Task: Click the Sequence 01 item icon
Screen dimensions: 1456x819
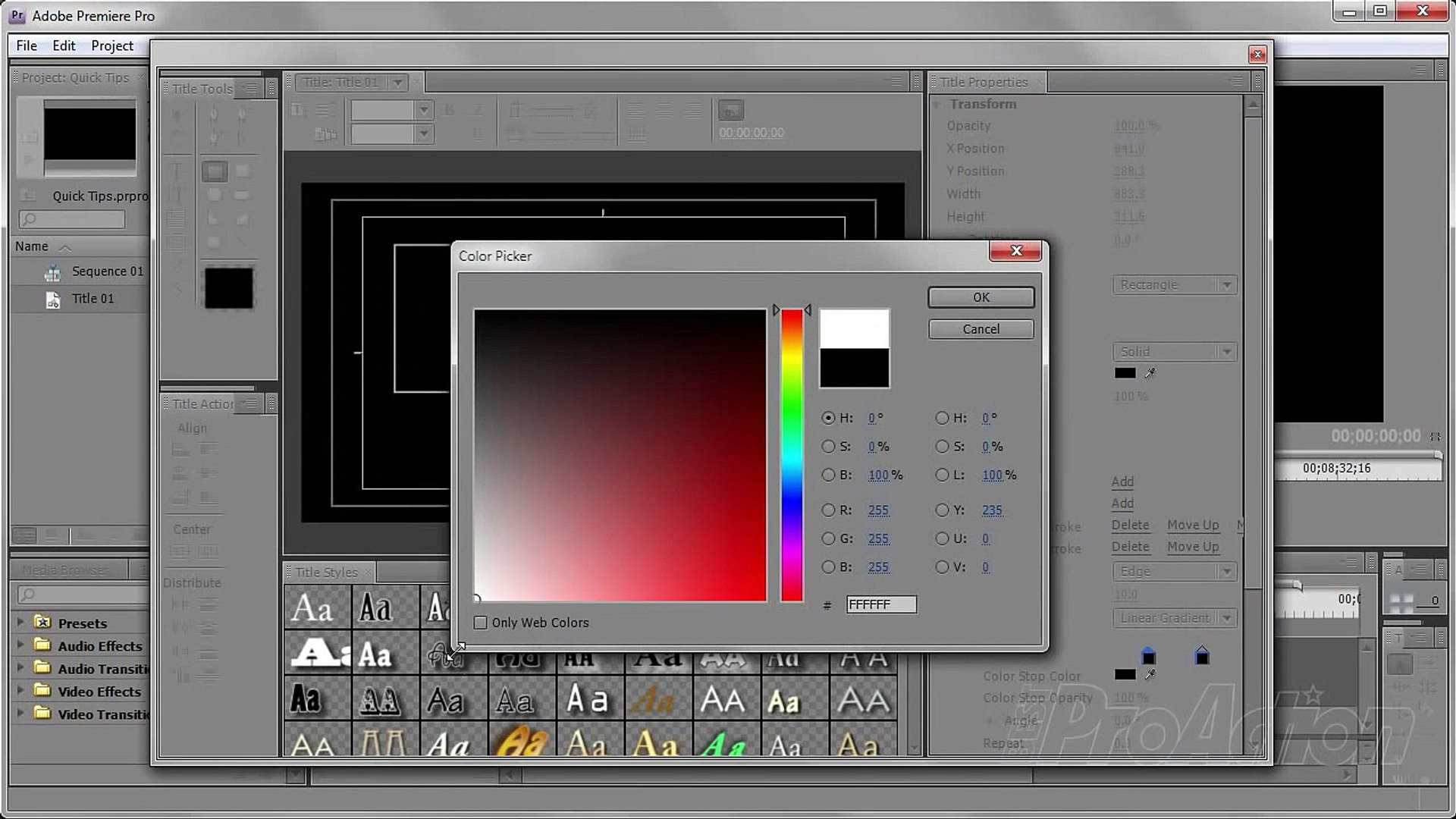Action: (x=53, y=272)
